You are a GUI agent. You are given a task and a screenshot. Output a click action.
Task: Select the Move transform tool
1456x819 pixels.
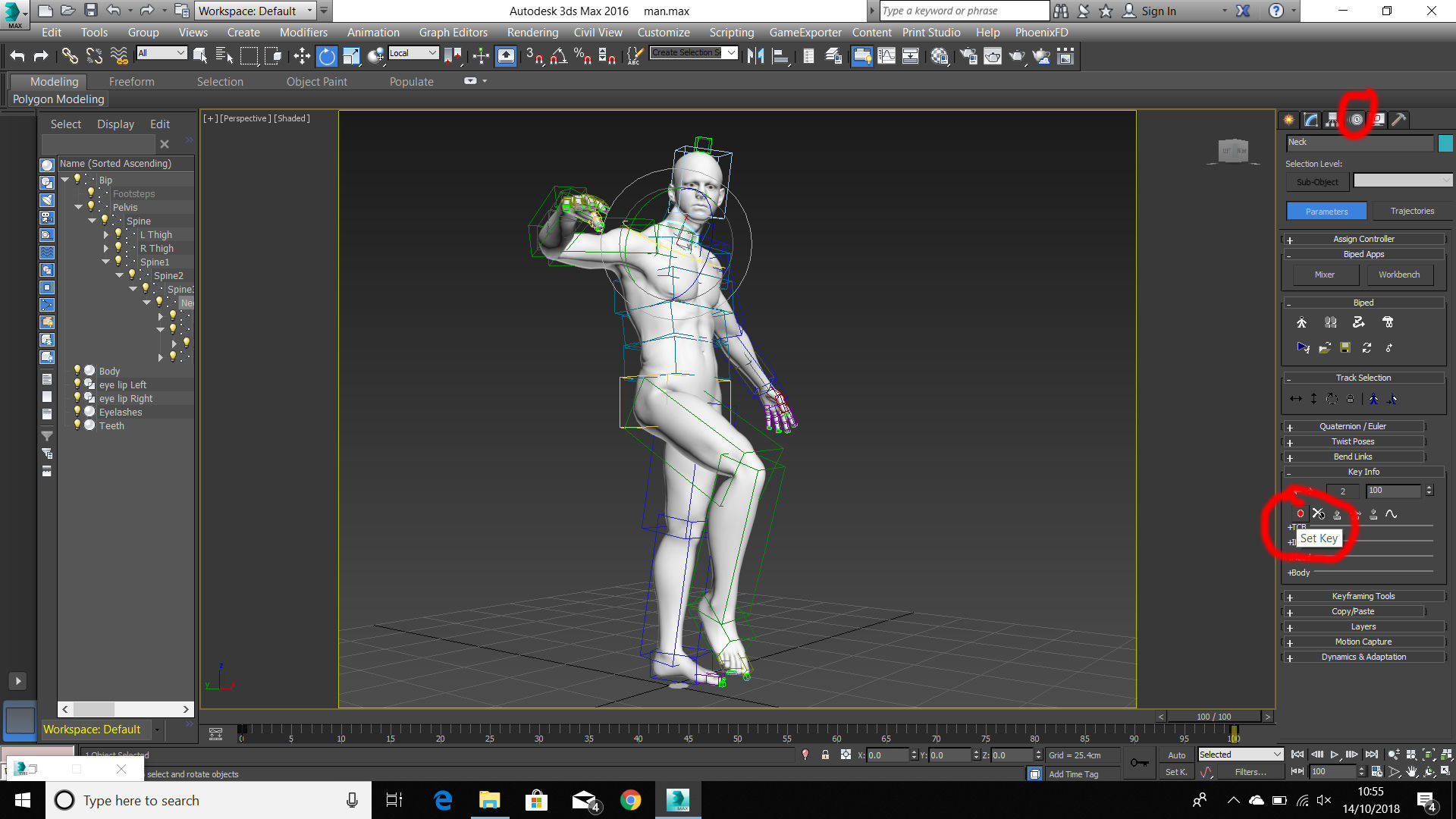[x=302, y=56]
